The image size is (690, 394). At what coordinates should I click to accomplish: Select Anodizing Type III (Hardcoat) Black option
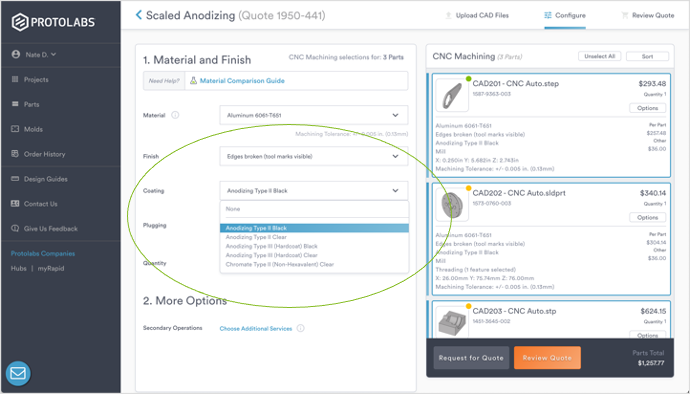272,247
